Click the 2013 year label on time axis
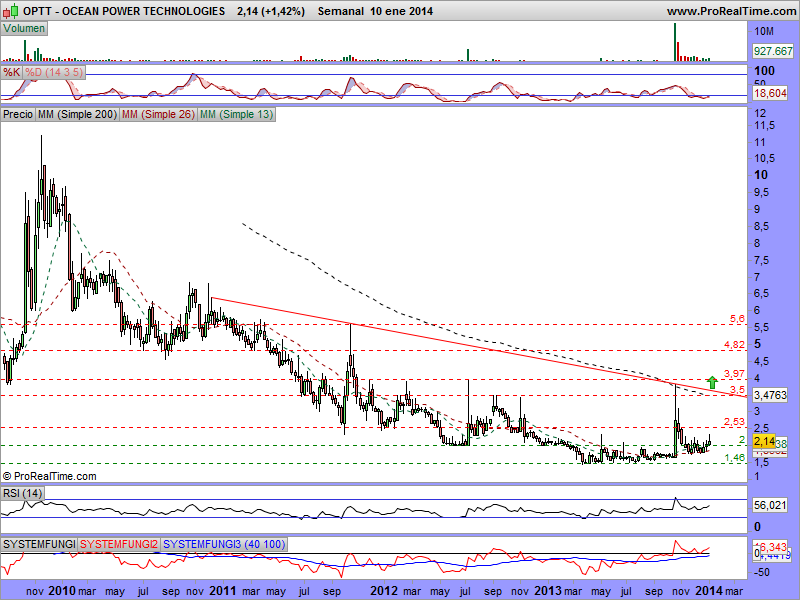The width and height of the screenshot is (800, 600). point(546,591)
